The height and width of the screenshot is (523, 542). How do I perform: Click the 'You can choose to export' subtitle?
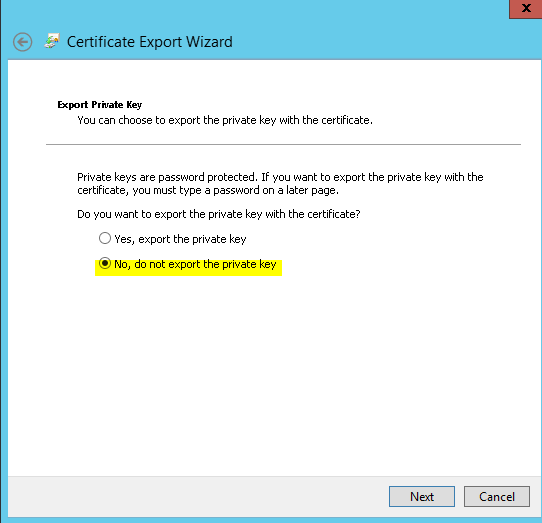225,120
